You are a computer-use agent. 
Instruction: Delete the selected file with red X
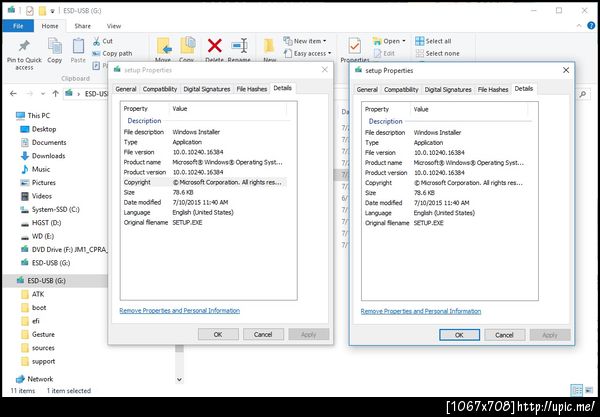[214, 46]
